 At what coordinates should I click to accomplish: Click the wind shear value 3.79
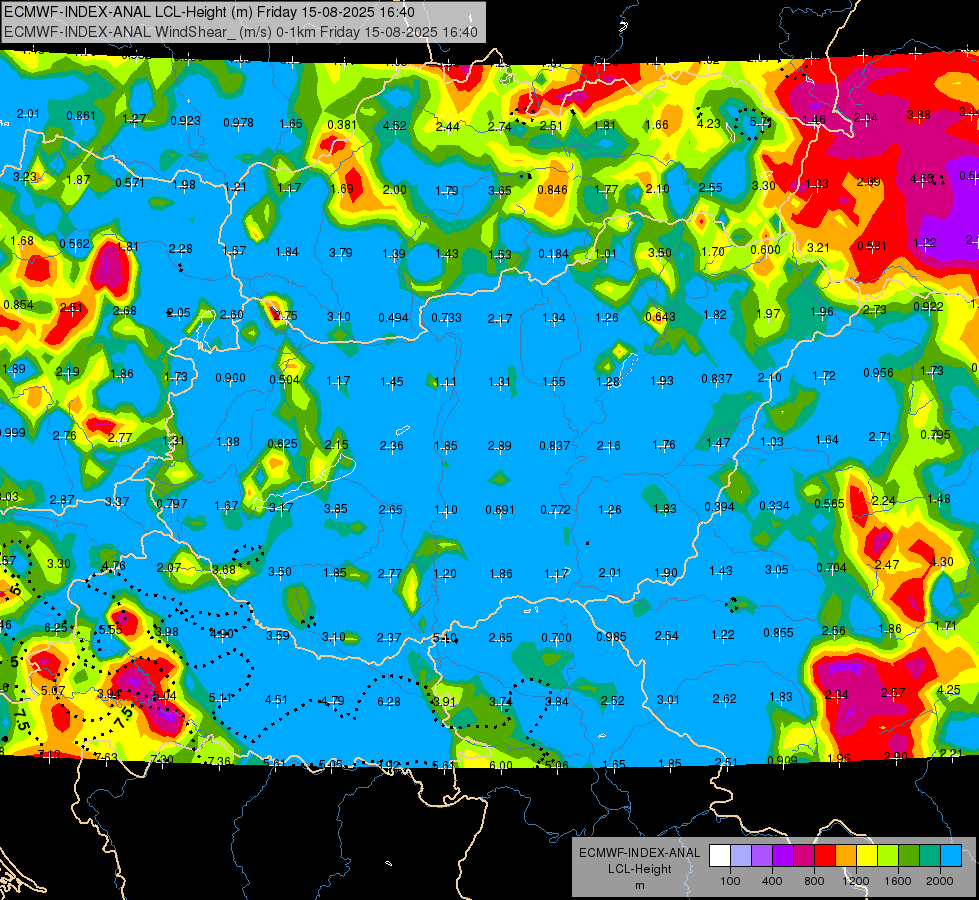[341, 252]
